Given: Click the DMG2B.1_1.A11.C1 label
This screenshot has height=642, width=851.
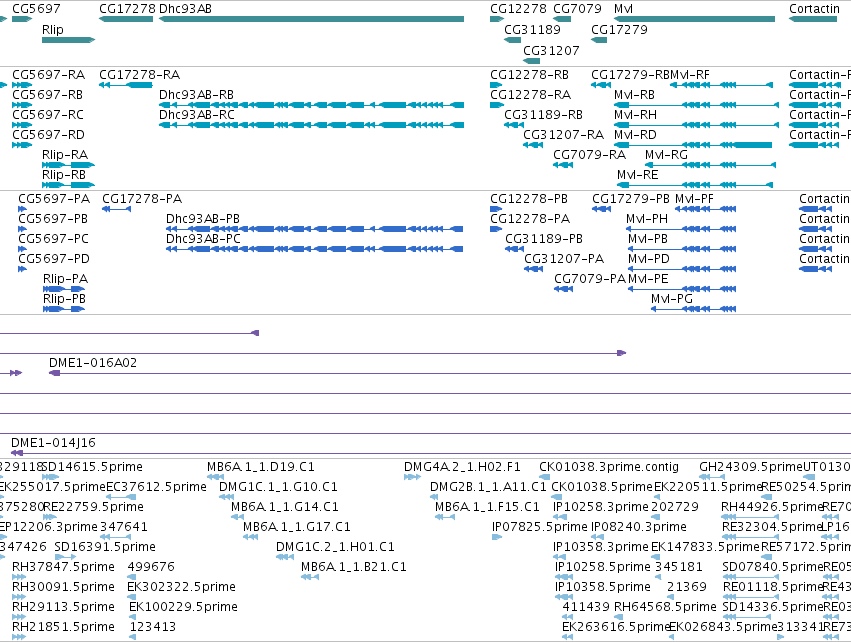Looking at the screenshot, I should (488, 487).
